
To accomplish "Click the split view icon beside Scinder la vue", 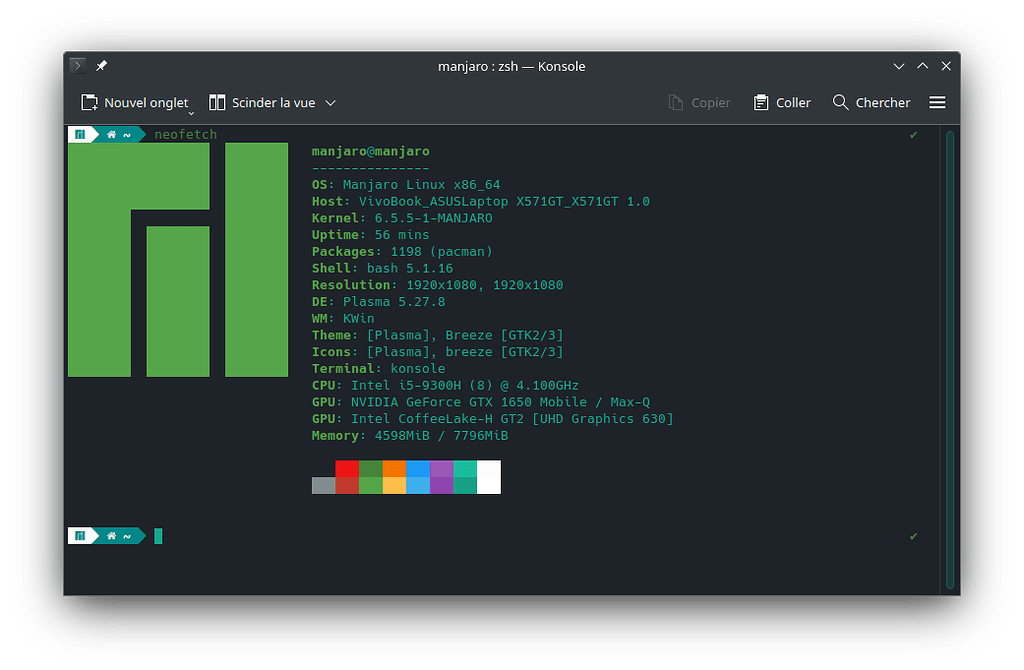I will (217, 102).
